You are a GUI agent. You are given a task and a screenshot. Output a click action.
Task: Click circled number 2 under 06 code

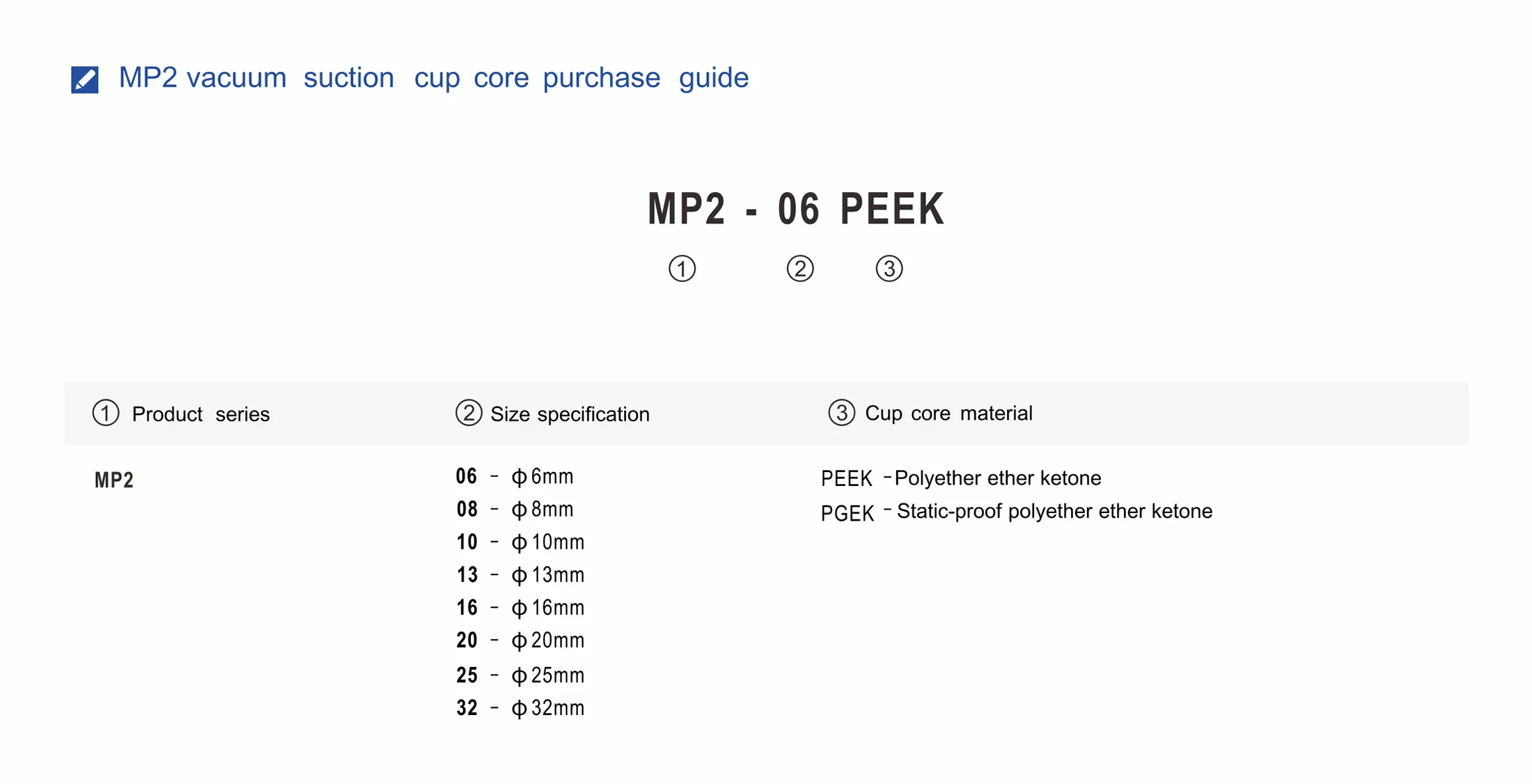pos(800,269)
